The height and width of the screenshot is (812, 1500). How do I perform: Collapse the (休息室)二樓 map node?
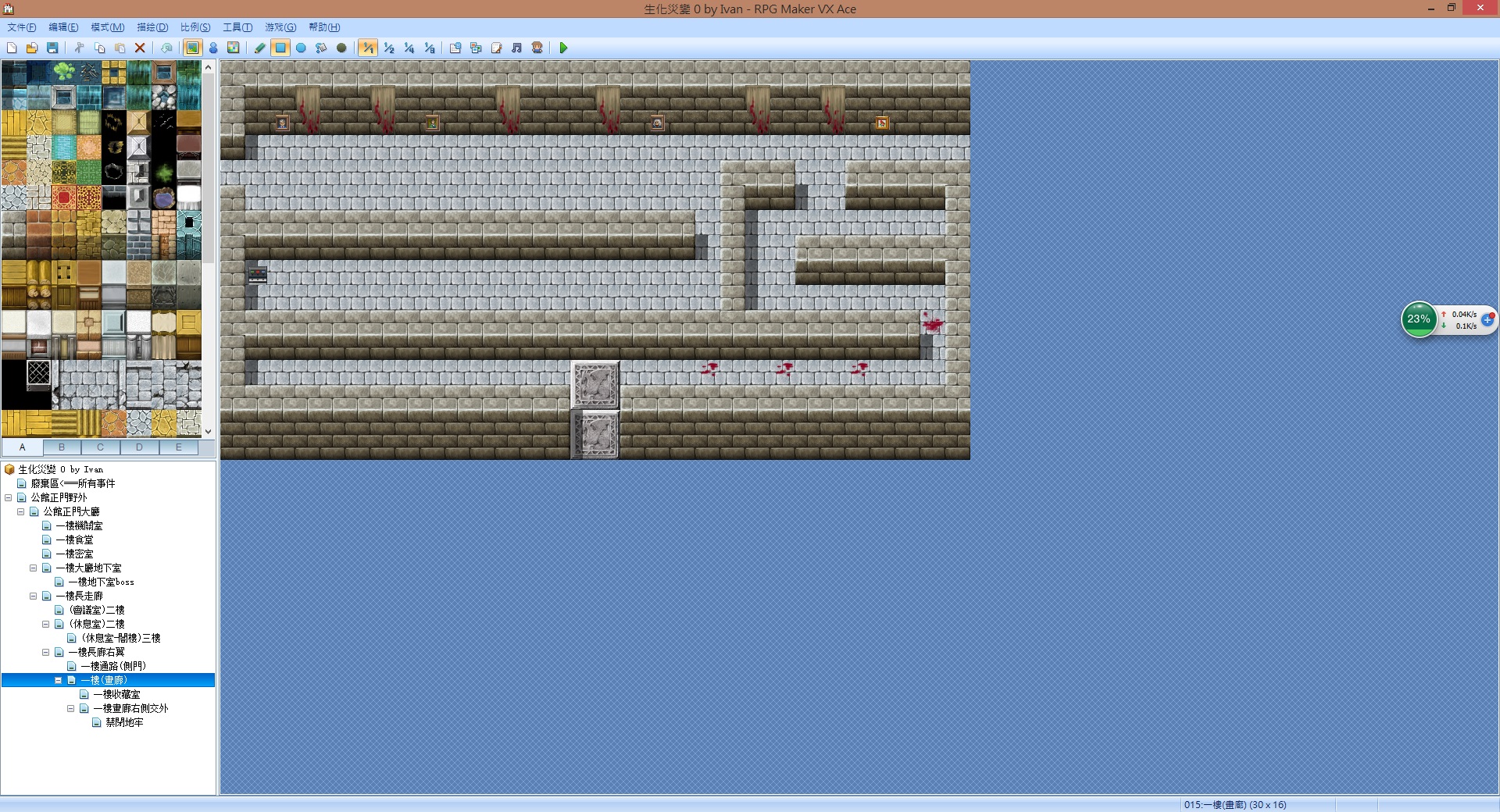coord(46,624)
